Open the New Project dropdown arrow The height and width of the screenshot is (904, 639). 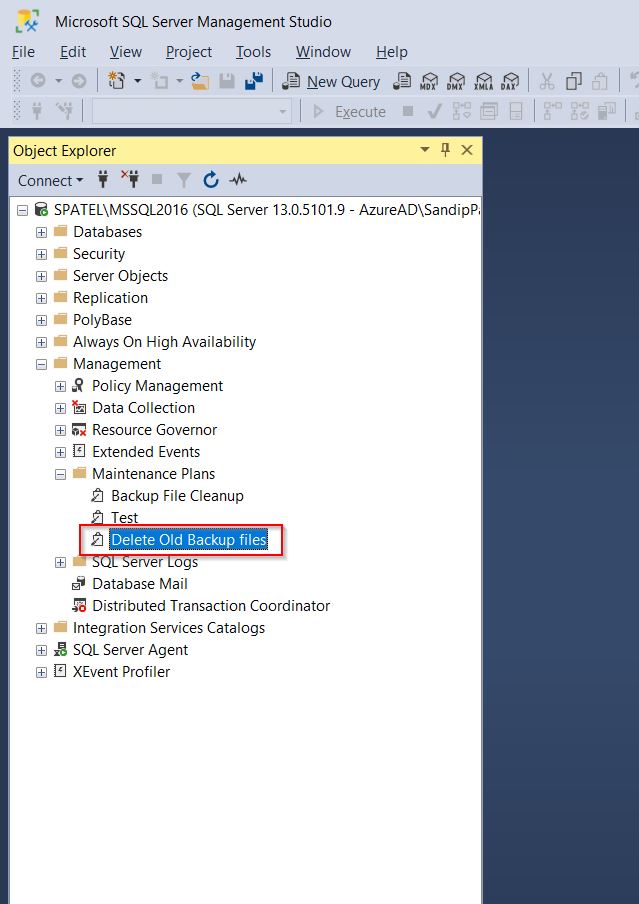pos(137,81)
